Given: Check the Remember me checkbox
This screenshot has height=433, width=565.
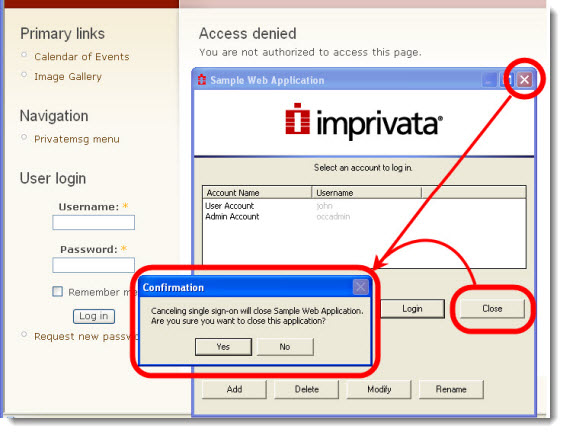Looking at the screenshot, I should click(x=57, y=291).
